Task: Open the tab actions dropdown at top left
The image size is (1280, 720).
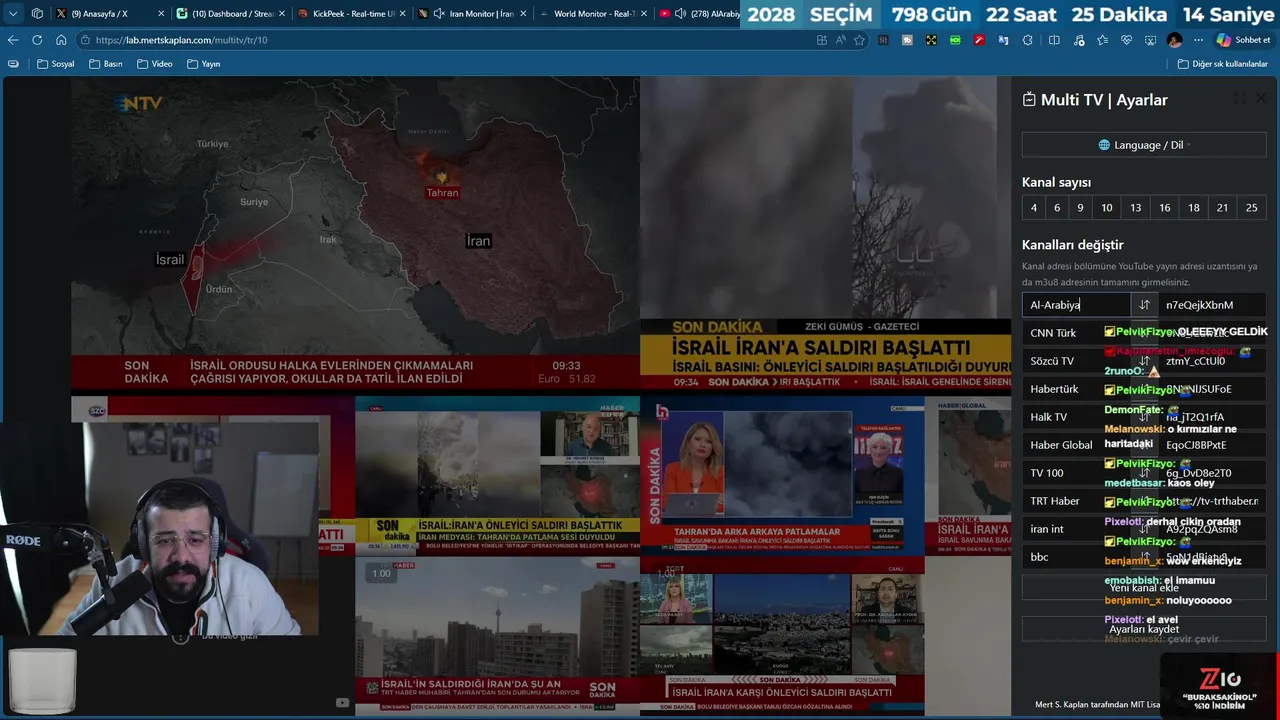Action: coord(13,14)
